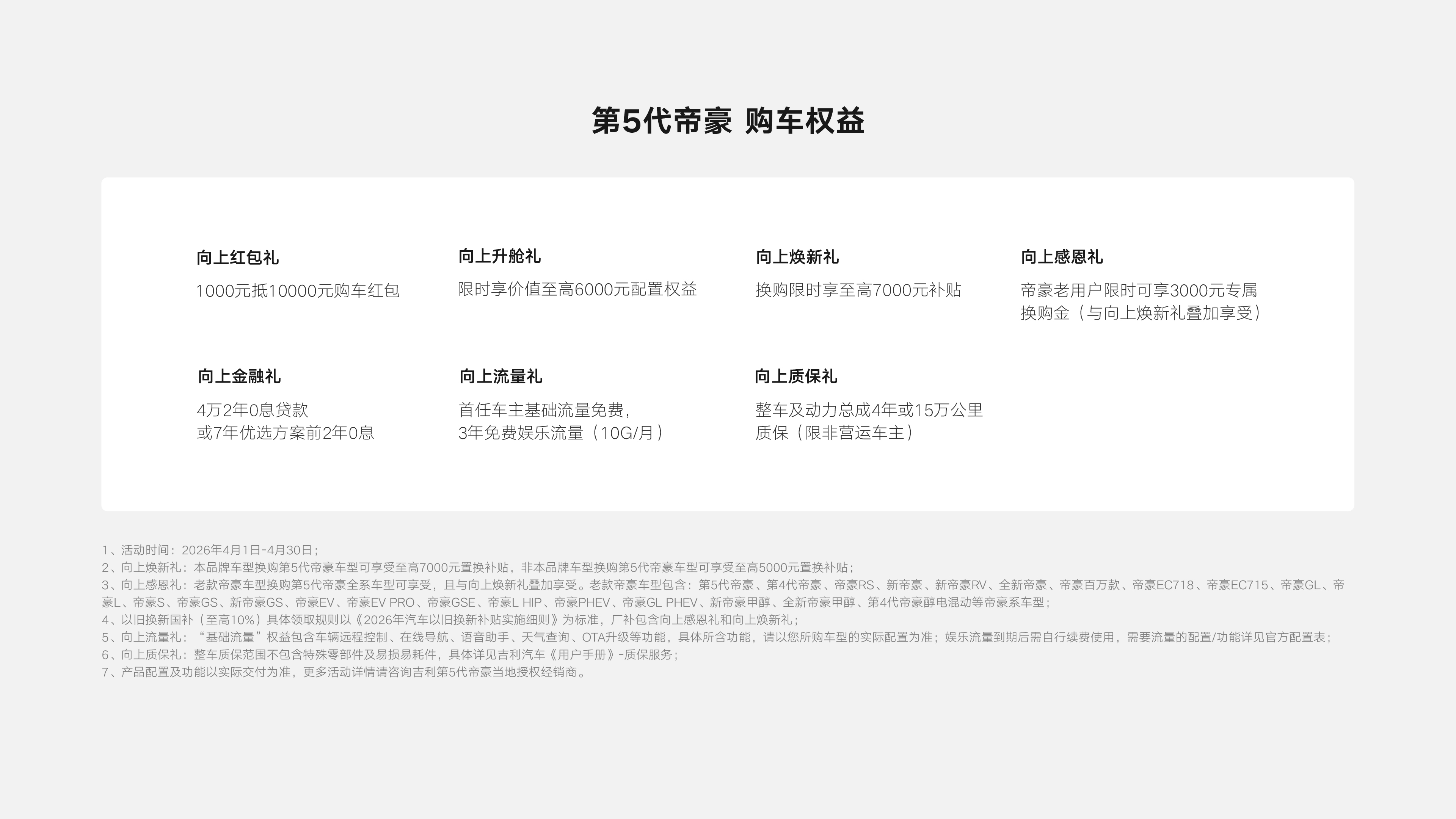Click the 4万2年0息贷款 line
This screenshot has height=819, width=1456.
(252, 410)
